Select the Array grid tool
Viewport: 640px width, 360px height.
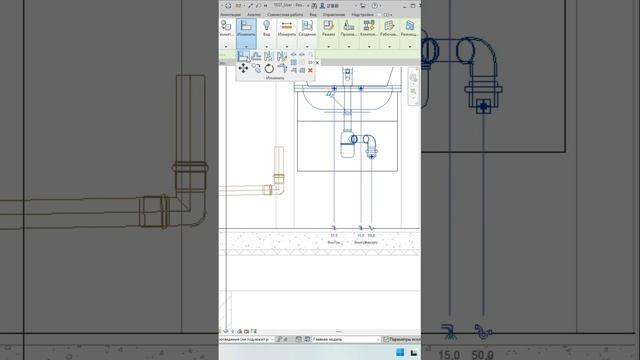click(293, 62)
